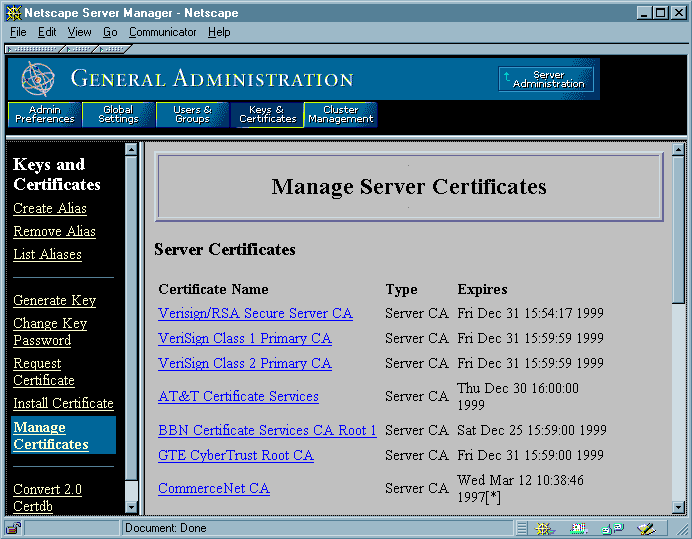Click sidebar scrollbar up arrow
Screen dimensions: 692x539
point(131,150)
